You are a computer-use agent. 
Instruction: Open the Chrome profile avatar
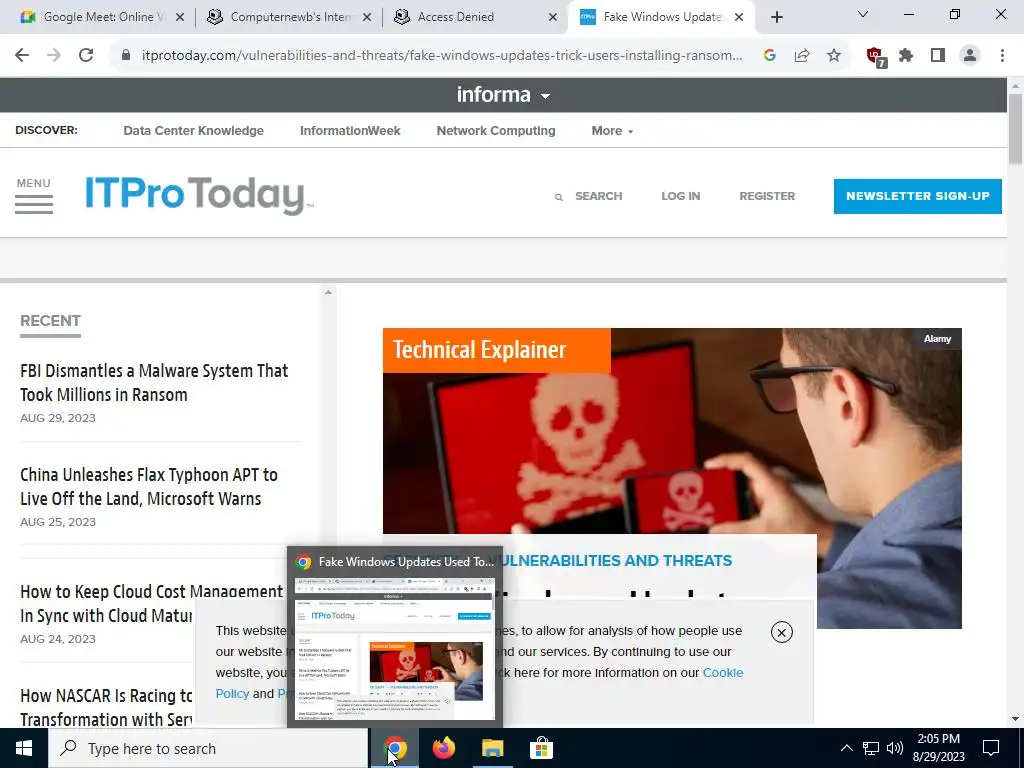(970, 56)
